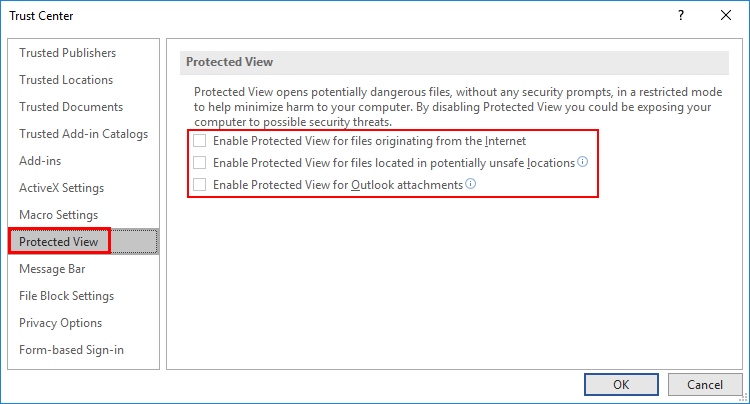Click the Cancel button
Screen dimensions: 750x404
(705, 384)
